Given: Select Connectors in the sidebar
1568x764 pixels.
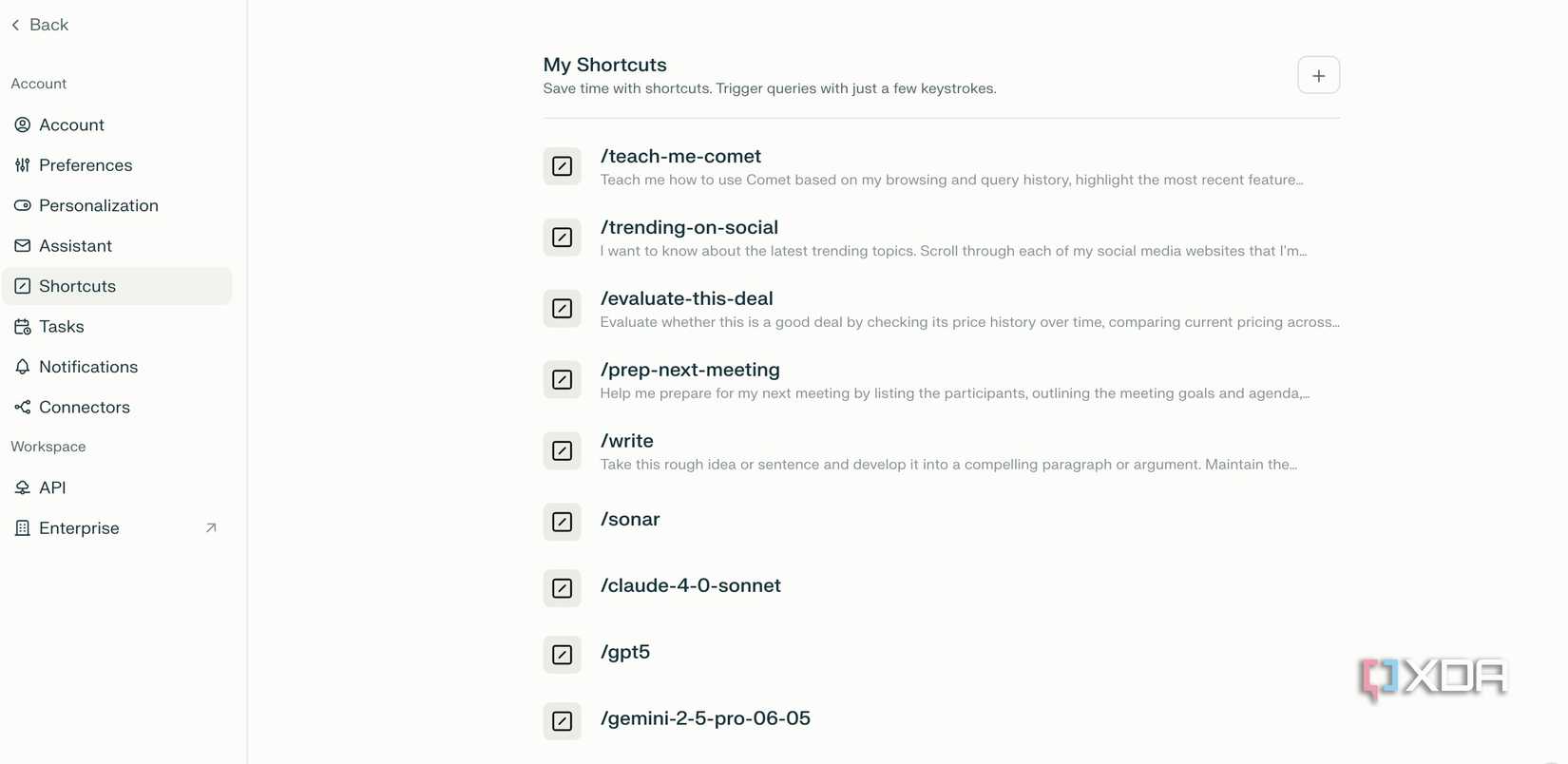Looking at the screenshot, I should (x=84, y=408).
